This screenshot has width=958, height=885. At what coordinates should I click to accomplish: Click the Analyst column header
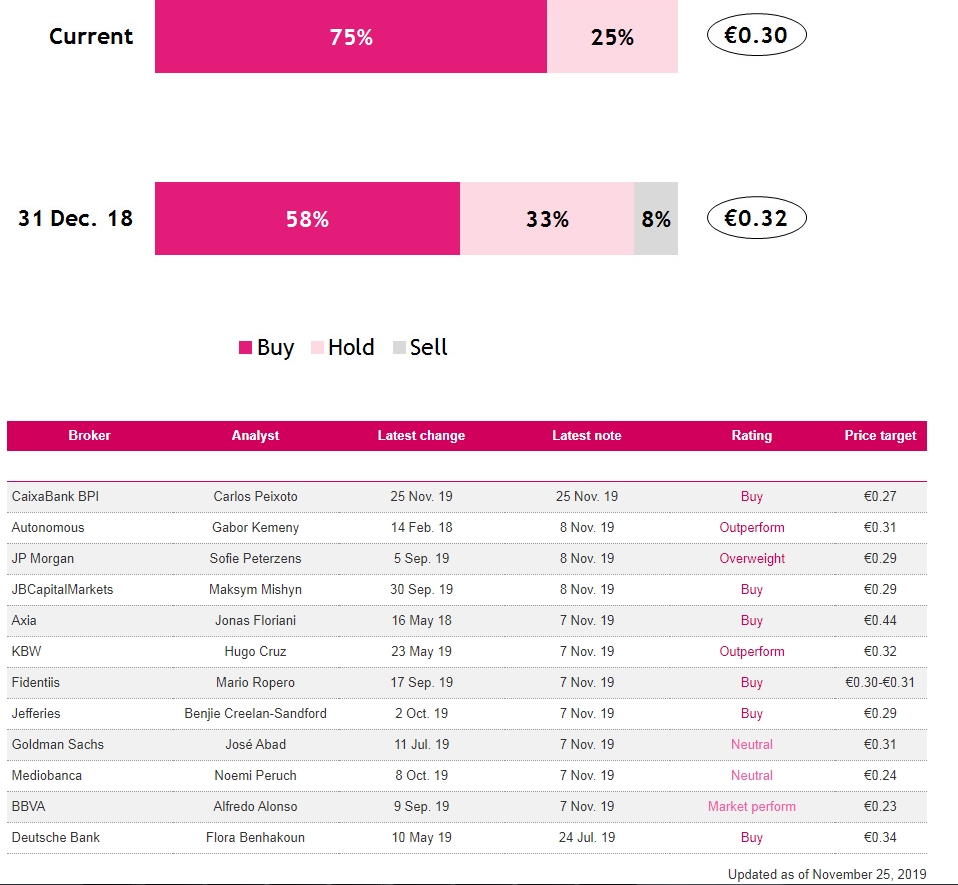[255, 436]
